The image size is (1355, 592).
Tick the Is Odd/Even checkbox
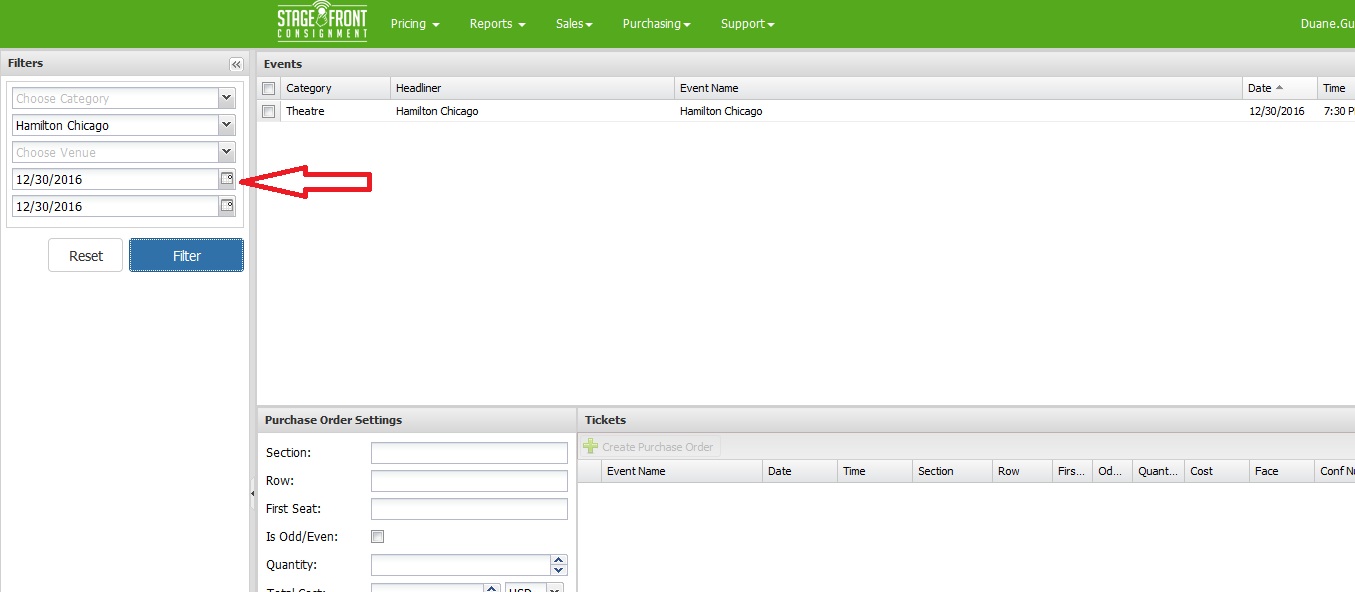(378, 537)
